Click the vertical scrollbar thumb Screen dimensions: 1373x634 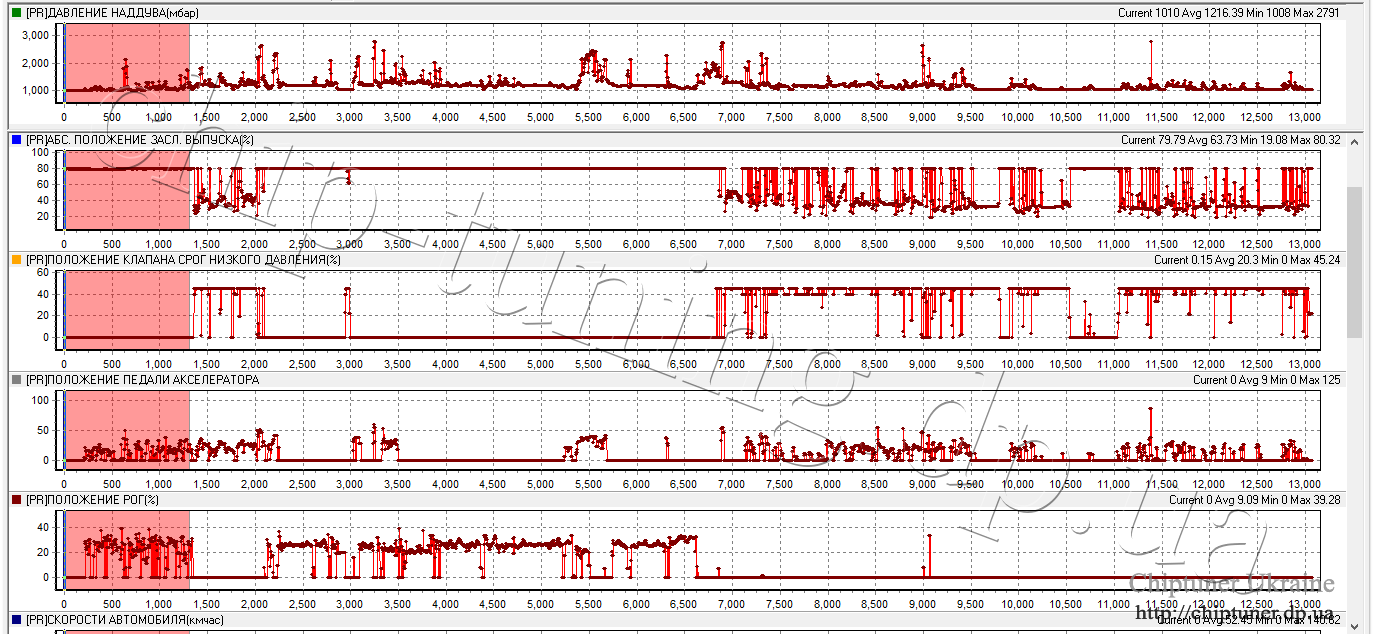click(1354, 262)
